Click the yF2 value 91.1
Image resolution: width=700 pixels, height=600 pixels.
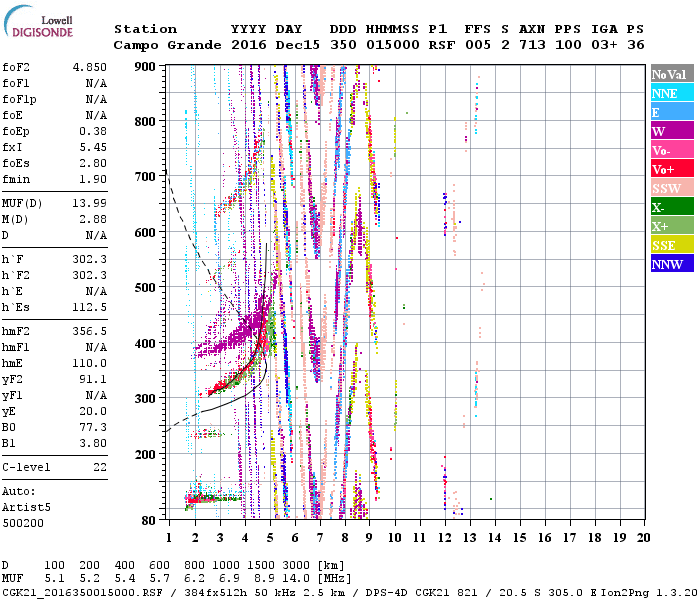tap(93, 379)
